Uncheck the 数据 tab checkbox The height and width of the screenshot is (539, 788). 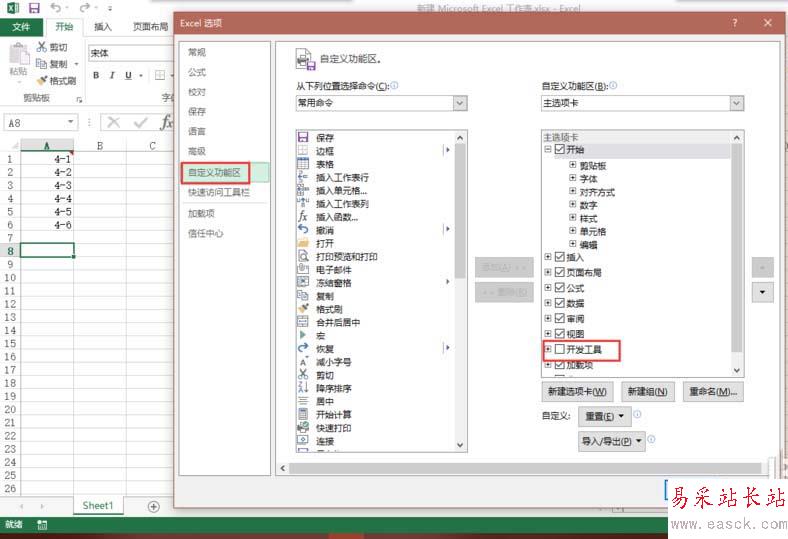[x=560, y=303]
